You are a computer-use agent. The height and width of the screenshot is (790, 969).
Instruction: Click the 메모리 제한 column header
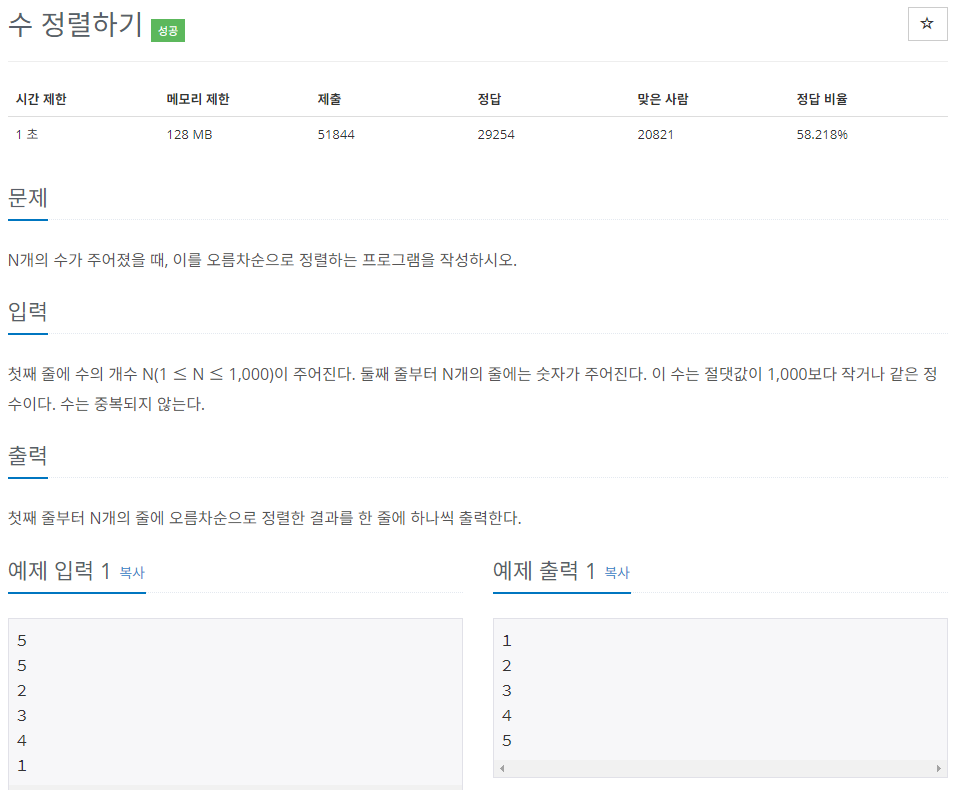[x=198, y=99]
